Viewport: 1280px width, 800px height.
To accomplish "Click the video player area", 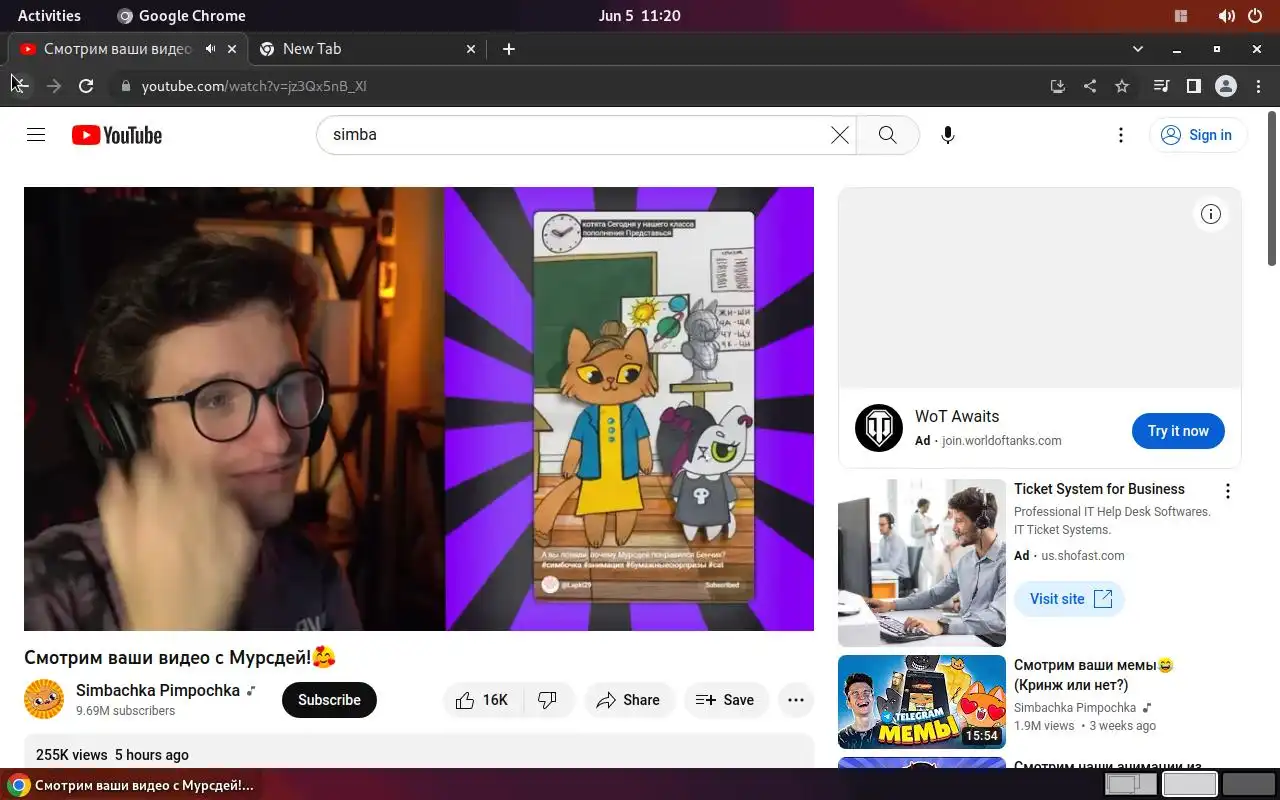I will pyautogui.click(x=419, y=409).
